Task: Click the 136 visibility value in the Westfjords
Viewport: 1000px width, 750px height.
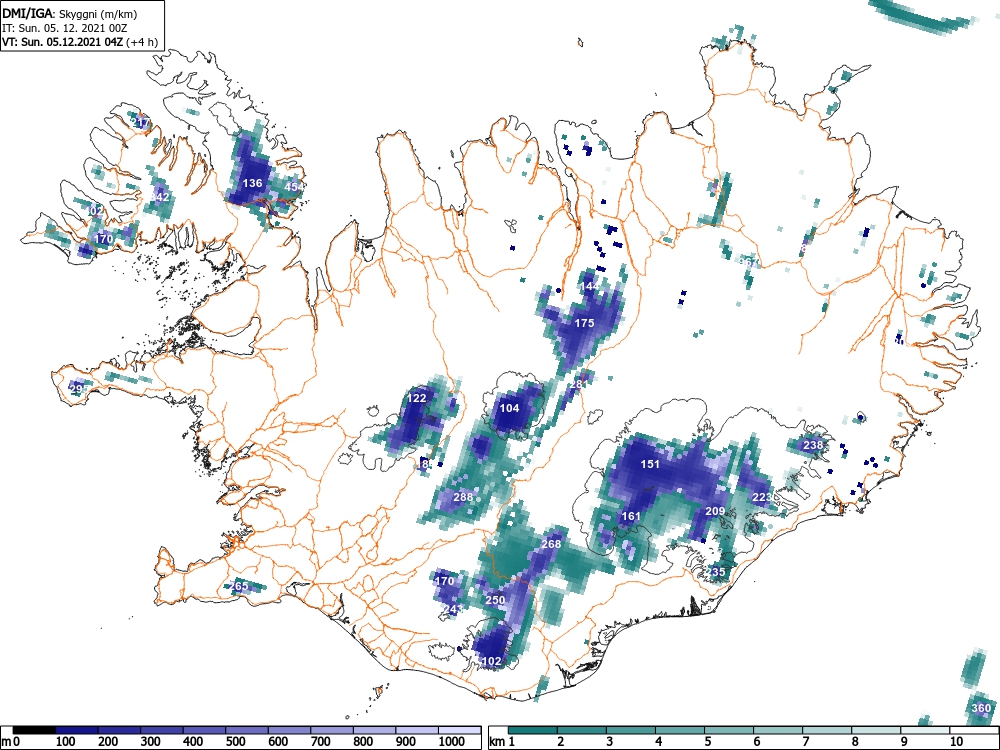Action: [253, 183]
